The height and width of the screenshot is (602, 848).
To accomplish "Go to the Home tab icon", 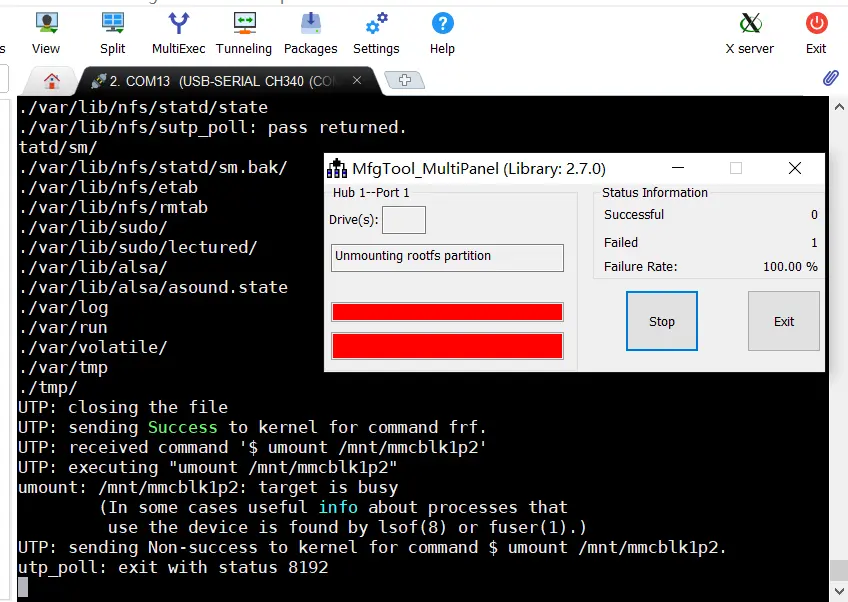I will coord(52,81).
